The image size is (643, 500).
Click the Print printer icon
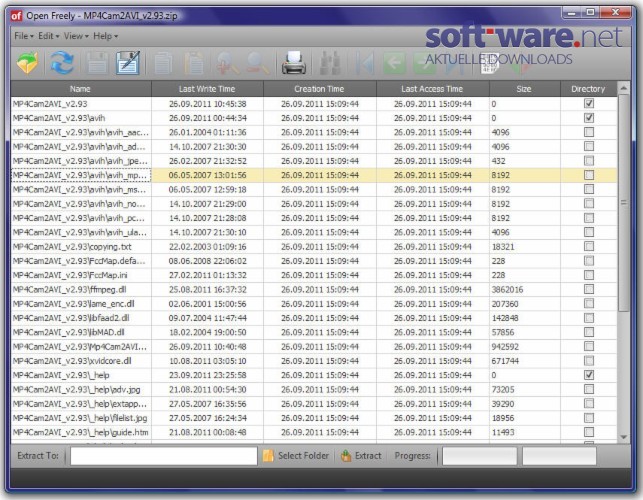click(x=294, y=63)
